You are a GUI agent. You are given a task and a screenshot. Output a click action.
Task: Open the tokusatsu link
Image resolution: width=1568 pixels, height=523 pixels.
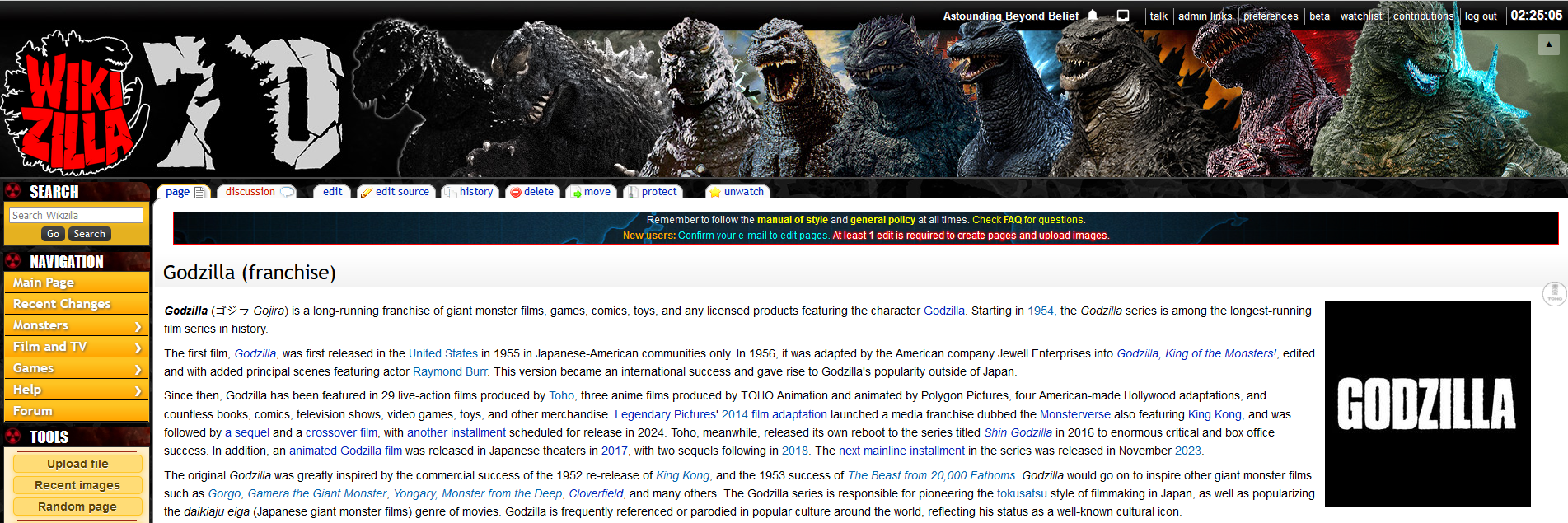pyautogui.click(x=1022, y=493)
